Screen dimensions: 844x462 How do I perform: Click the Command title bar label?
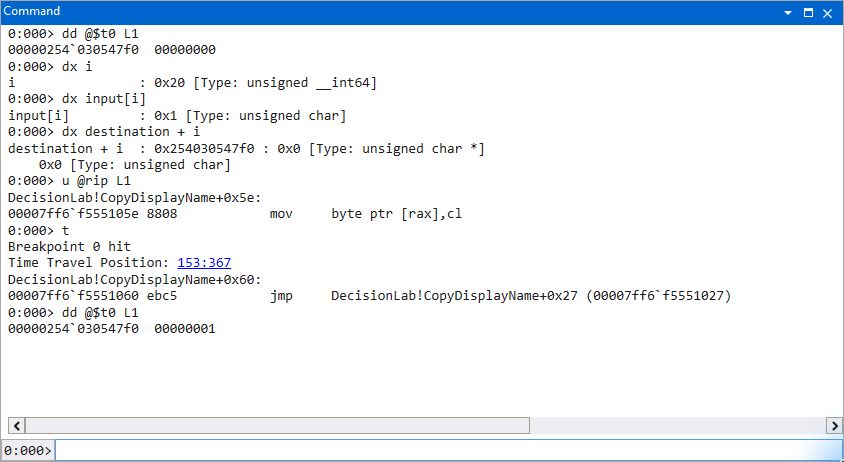click(x=32, y=11)
